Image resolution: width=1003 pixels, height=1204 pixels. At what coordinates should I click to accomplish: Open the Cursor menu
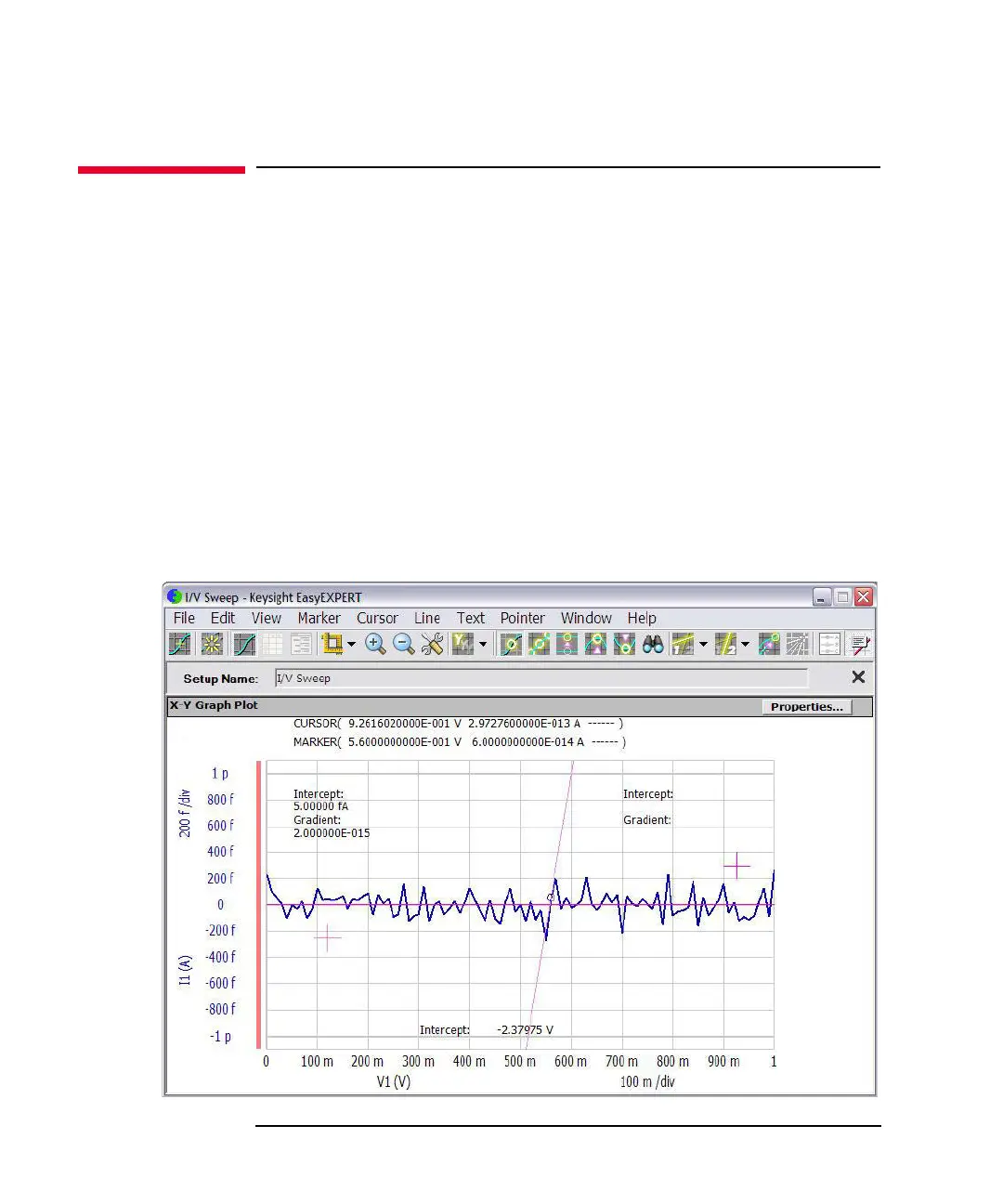[377, 618]
